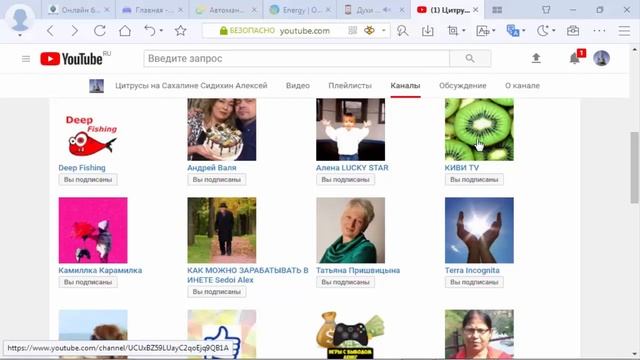Open the Deep Fishing logo thumbnail
Image resolution: width=640 pixels, height=360 pixels.
tap(93, 129)
